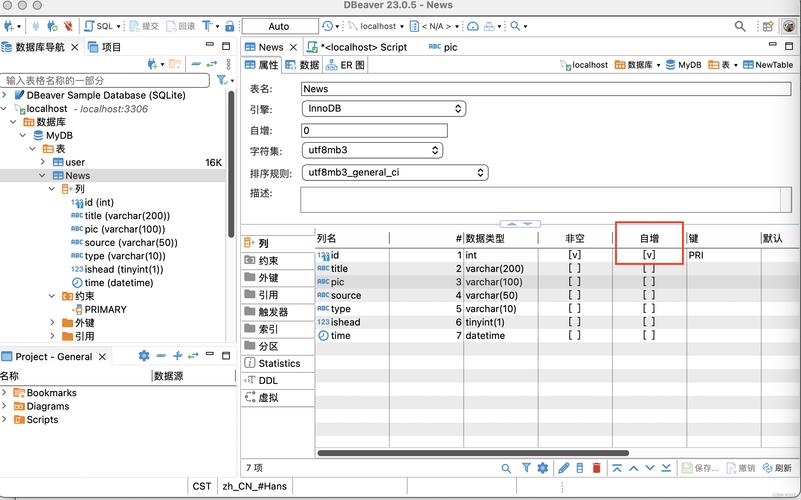Switch to the ER 图 tab
The width and height of the screenshot is (801, 500).
(346, 65)
